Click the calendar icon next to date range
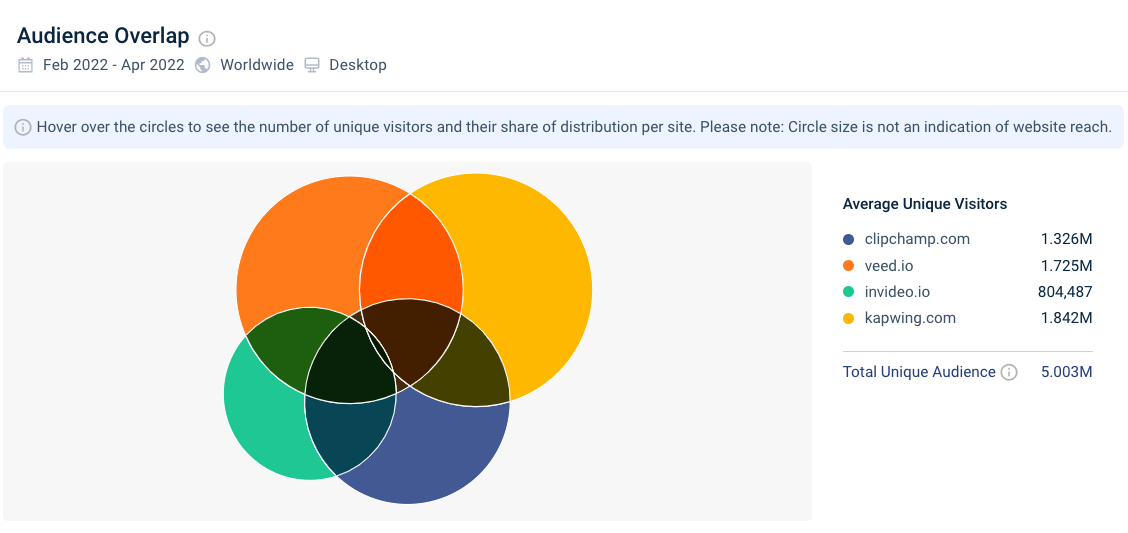 click(25, 65)
